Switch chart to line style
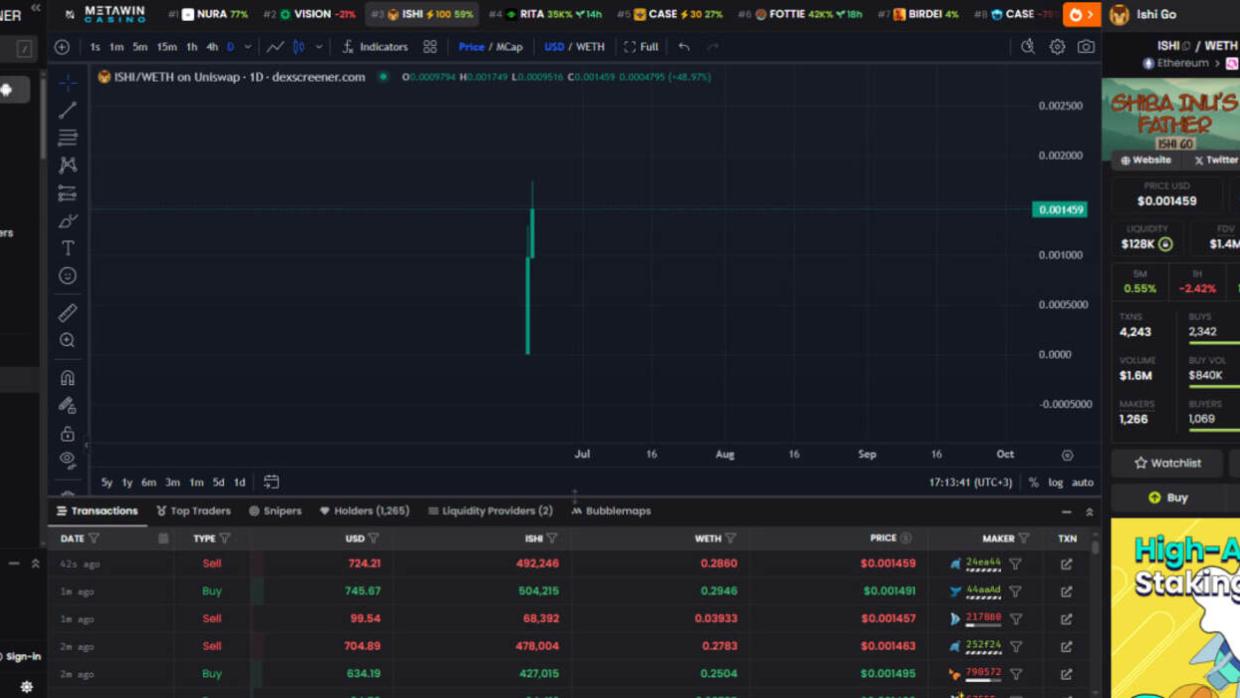Screen dimensions: 1240x698 point(275,47)
